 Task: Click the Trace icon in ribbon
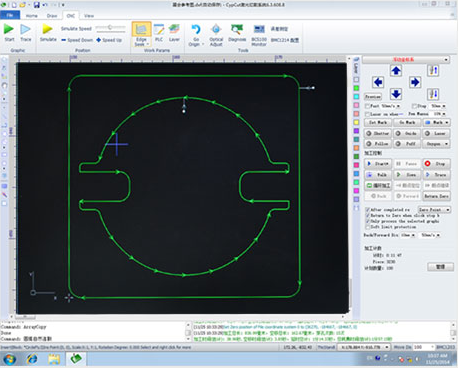click(25, 29)
